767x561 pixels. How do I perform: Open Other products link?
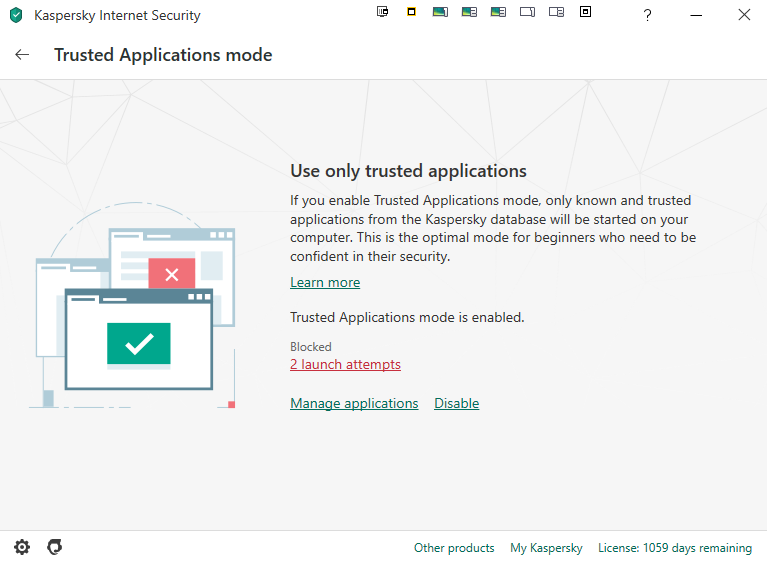pyautogui.click(x=454, y=548)
